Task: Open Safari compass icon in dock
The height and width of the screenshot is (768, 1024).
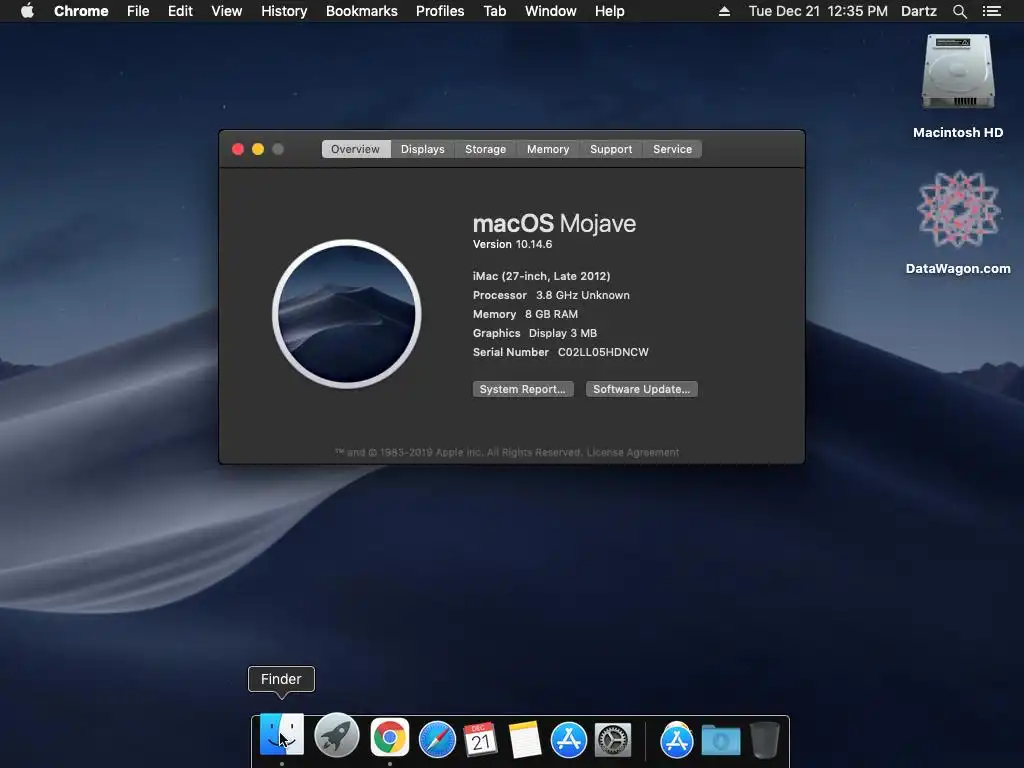Action: pyautogui.click(x=437, y=739)
